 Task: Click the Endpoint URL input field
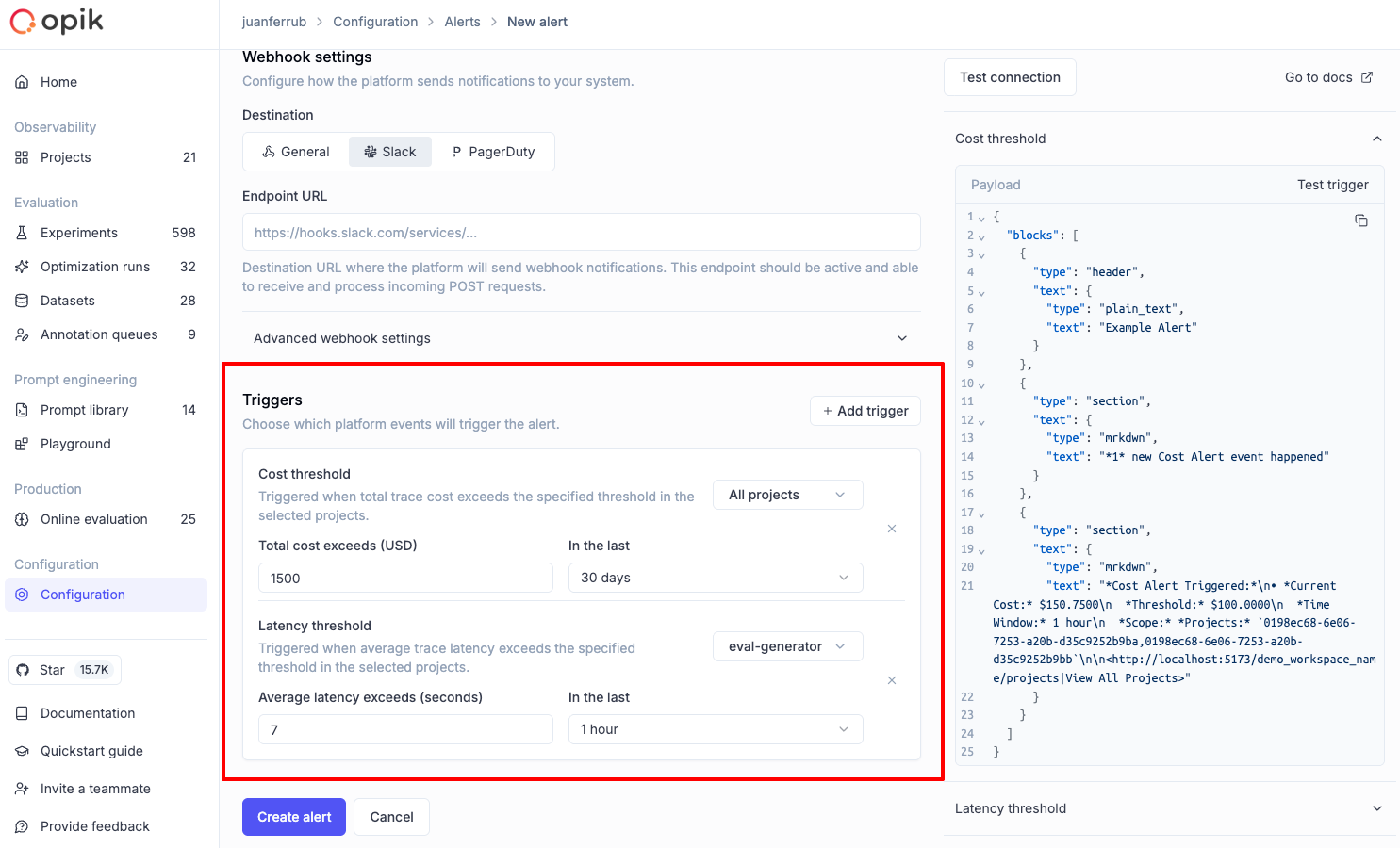coord(581,232)
